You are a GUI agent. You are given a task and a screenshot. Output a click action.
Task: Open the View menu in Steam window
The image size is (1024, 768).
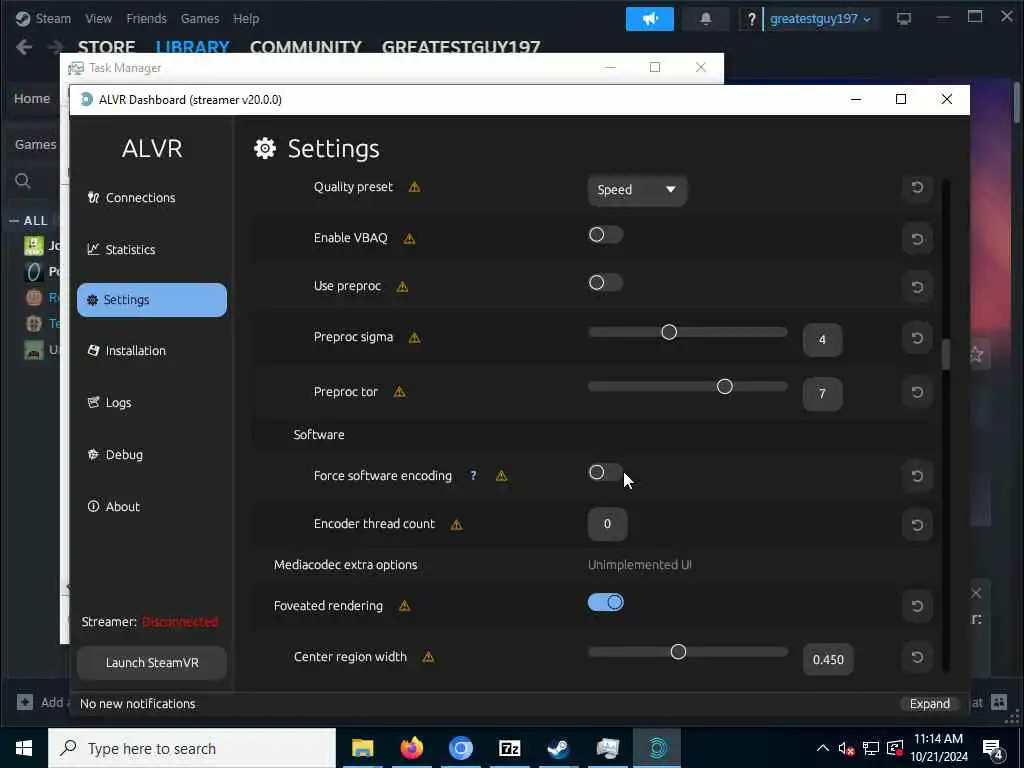tap(98, 18)
